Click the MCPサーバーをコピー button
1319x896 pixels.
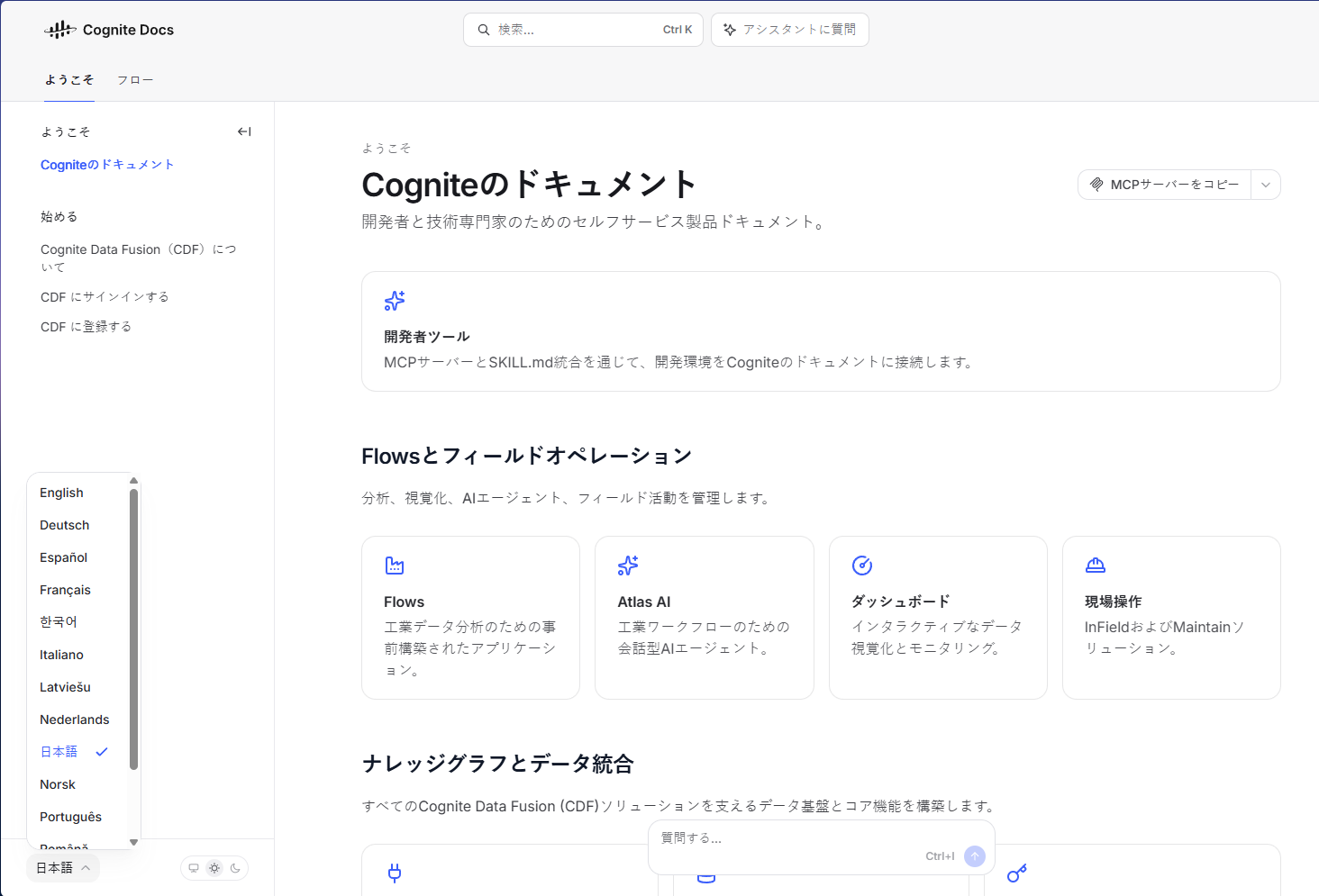click(x=1165, y=185)
